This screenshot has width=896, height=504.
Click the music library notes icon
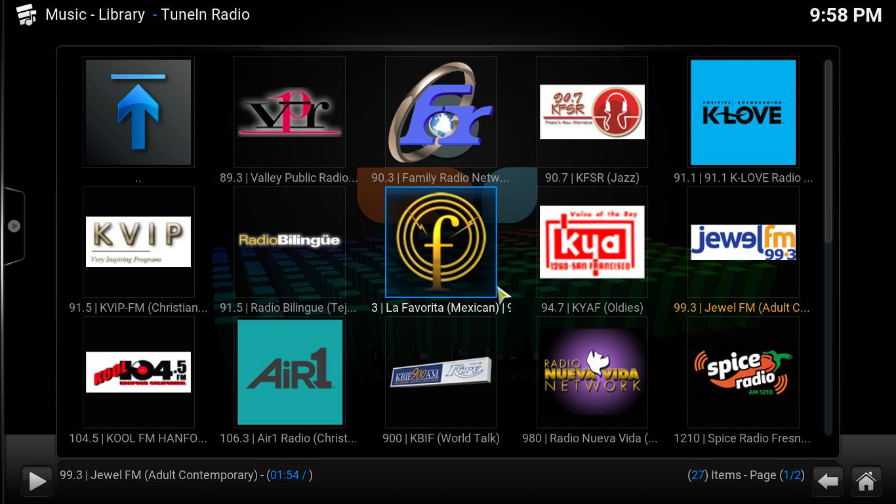coord(26,15)
